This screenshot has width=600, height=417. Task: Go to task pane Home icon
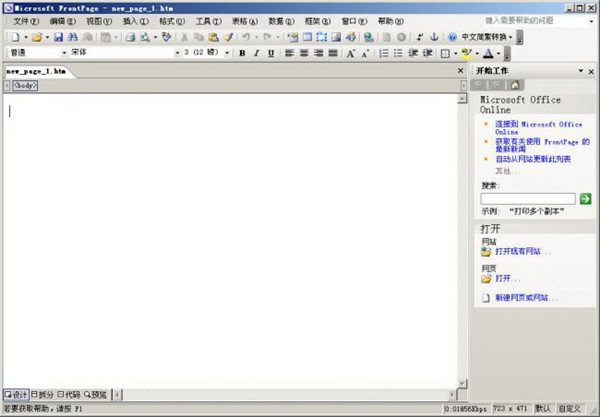(x=515, y=85)
